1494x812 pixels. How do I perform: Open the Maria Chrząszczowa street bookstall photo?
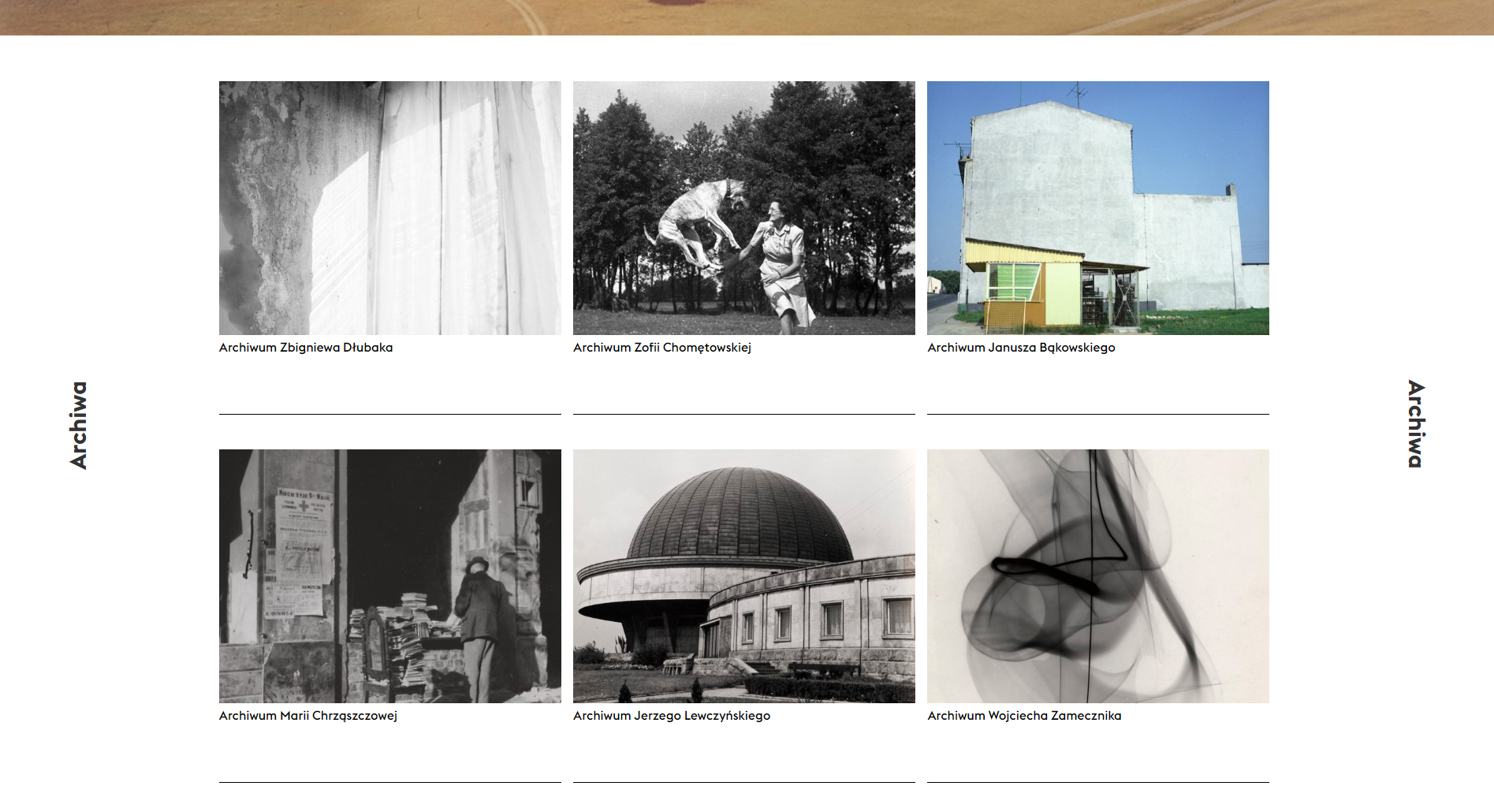click(389, 576)
